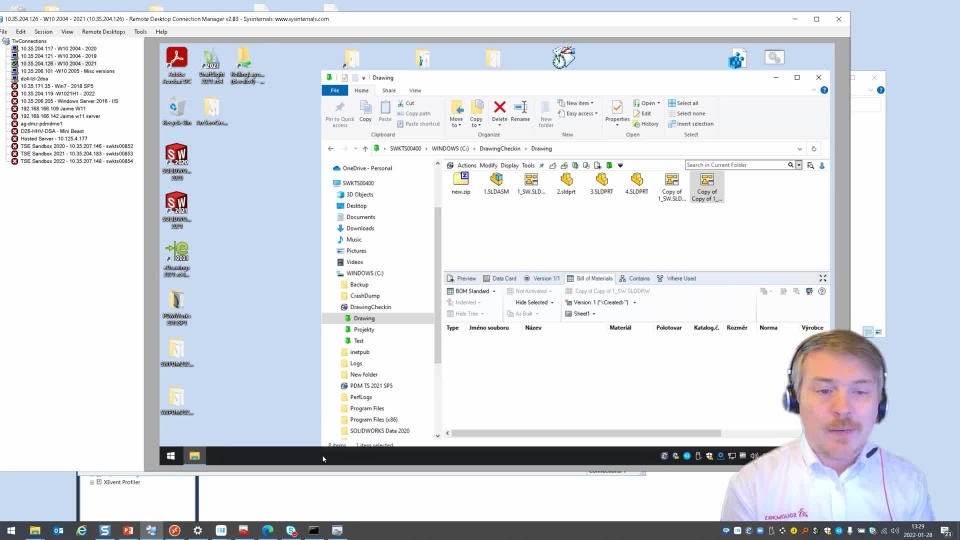Click File Explorer on the remote taskbar

(x=195, y=456)
